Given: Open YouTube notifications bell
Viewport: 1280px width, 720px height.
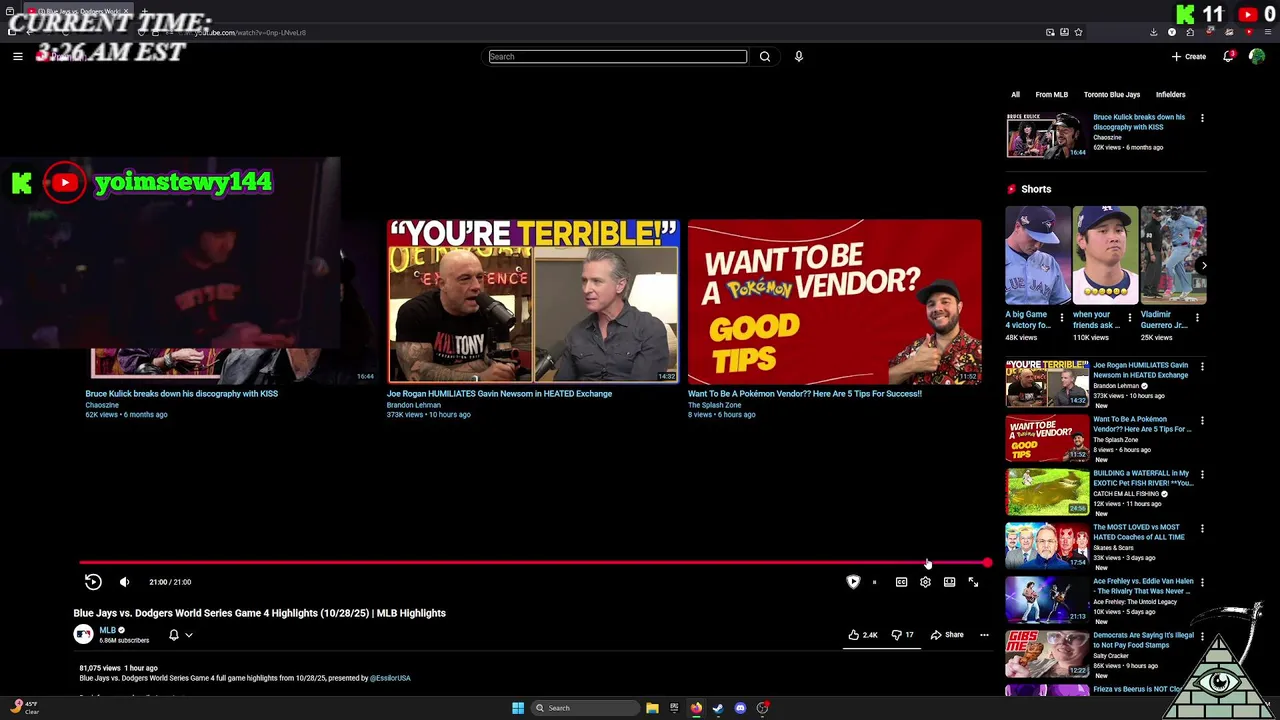Looking at the screenshot, I should click(x=1228, y=56).
